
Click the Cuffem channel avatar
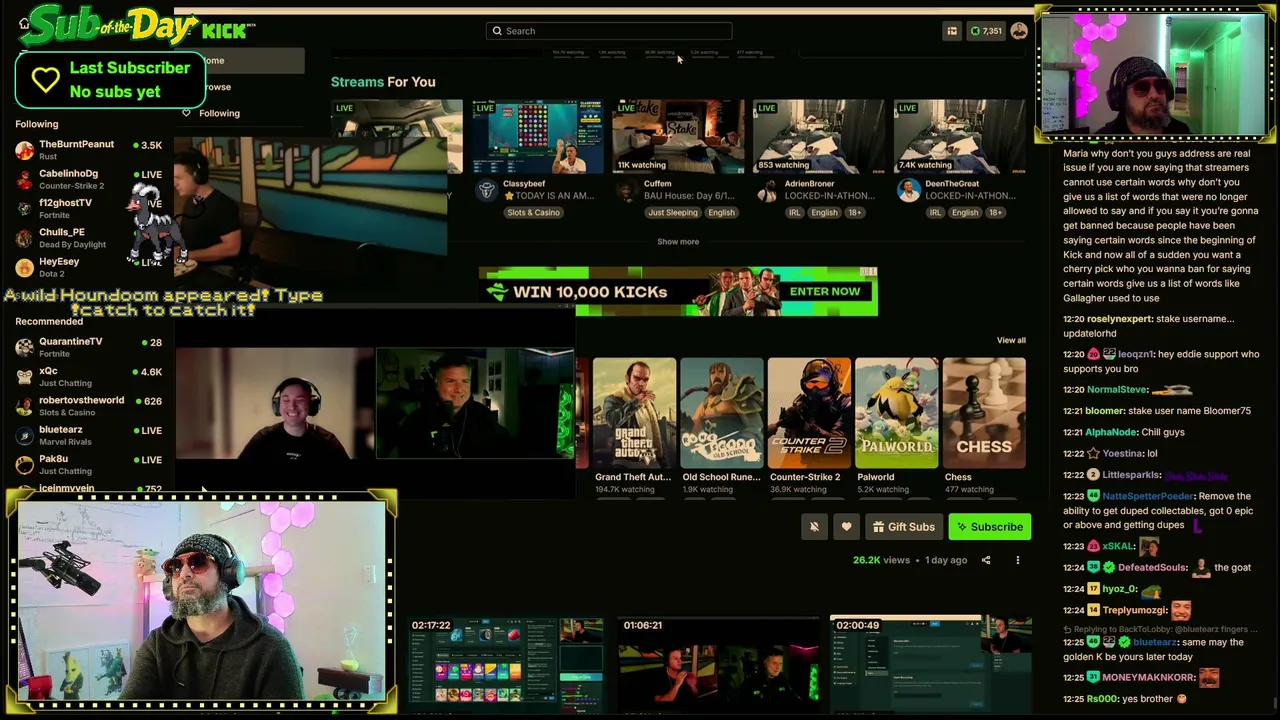point(626,190)
